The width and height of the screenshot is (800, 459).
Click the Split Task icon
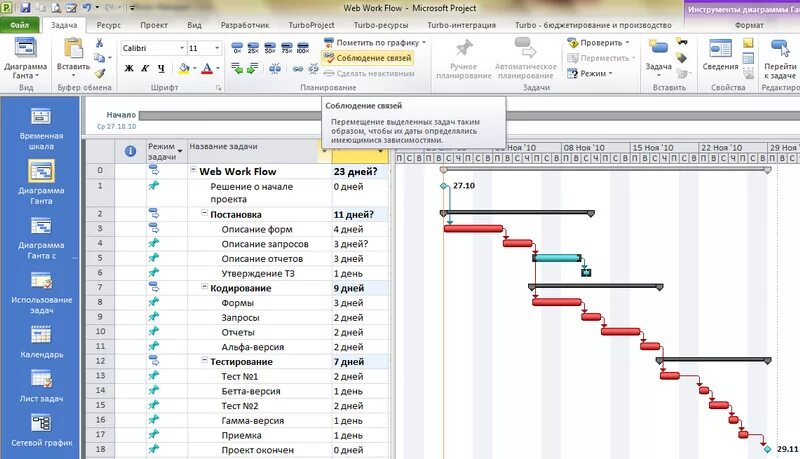point(274,68)
